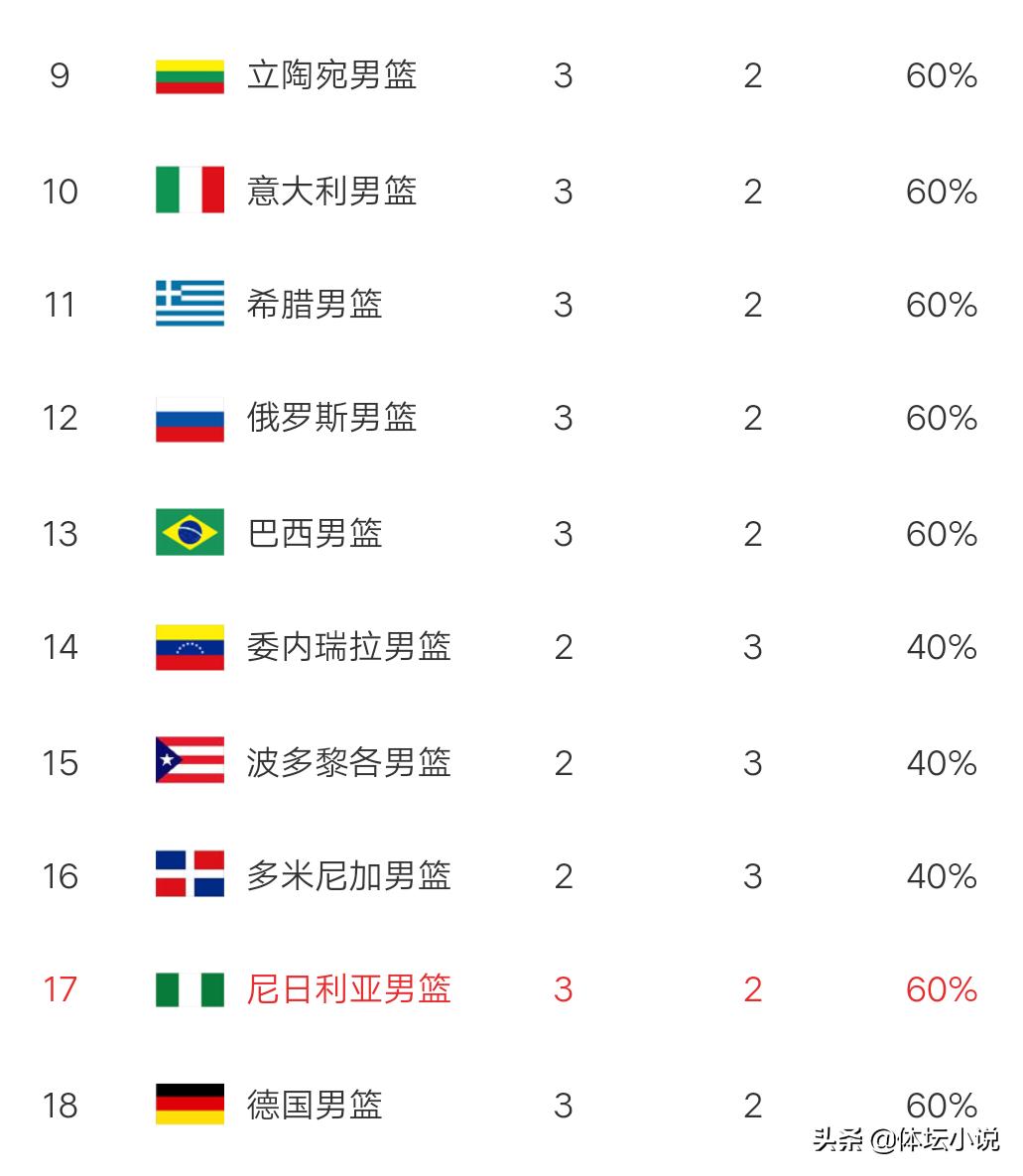Open the 委内瑞拉男篮 team link
1023x1176 pixels.
point(348,646)
